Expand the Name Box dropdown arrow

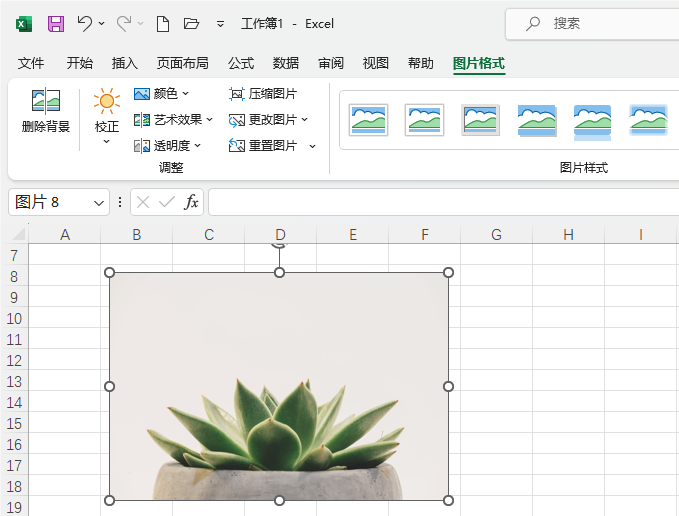click(x=99, y=203)
